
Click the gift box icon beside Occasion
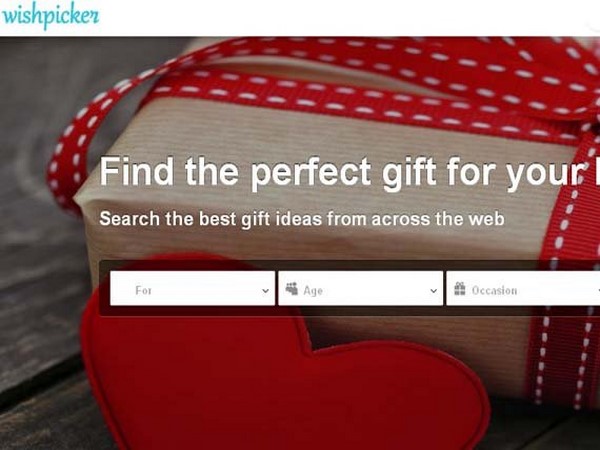(460, 289)
